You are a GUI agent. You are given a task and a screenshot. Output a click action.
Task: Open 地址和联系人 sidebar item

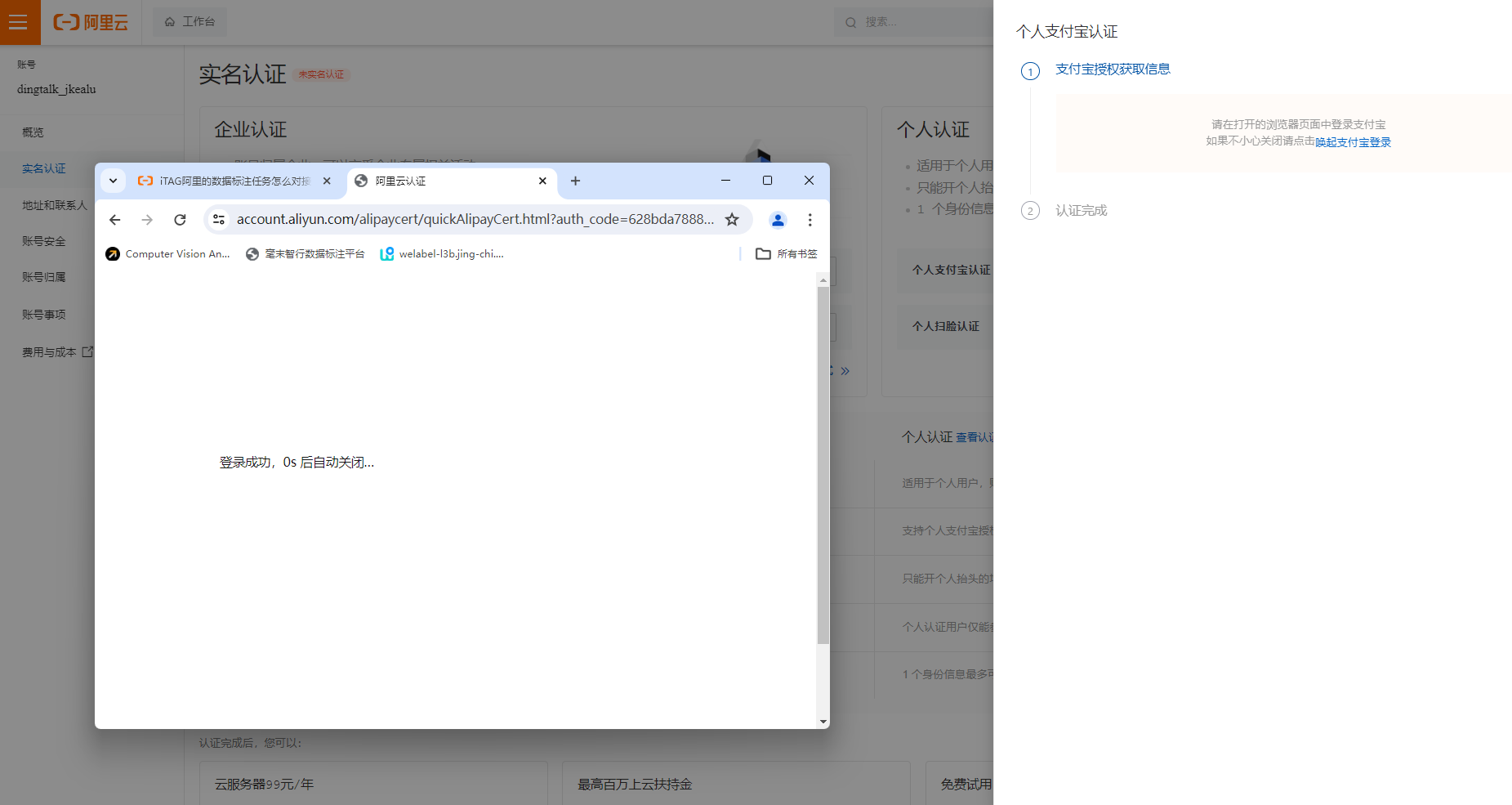pyautogui.click(x=54, y=205)
